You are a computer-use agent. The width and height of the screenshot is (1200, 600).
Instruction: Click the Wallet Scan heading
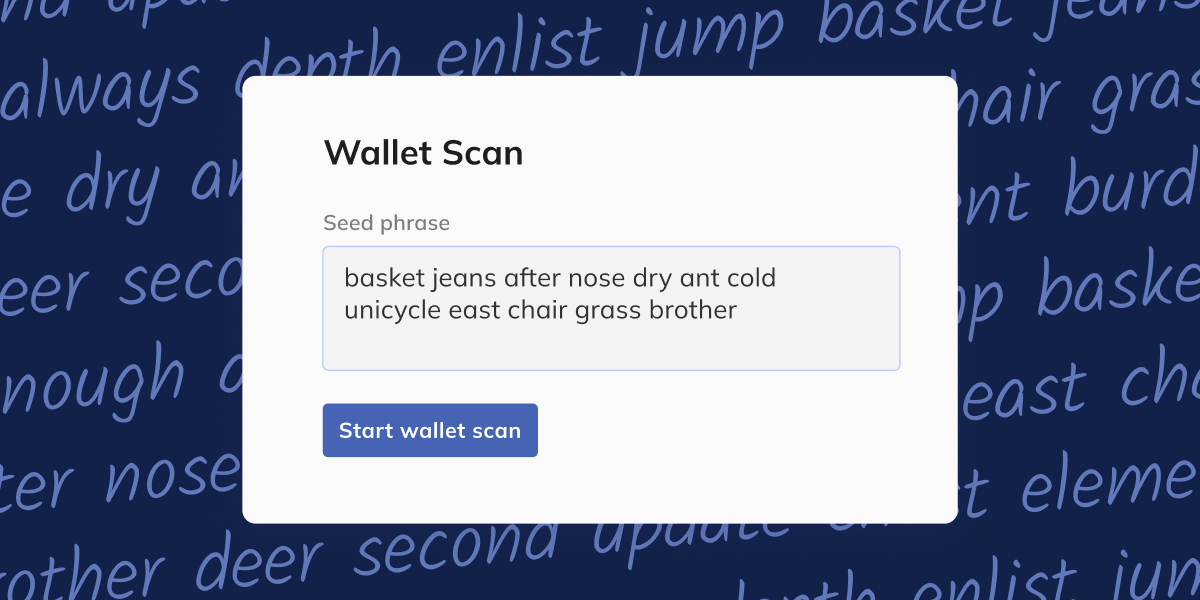pyautogui.click(x=423, y=153)
